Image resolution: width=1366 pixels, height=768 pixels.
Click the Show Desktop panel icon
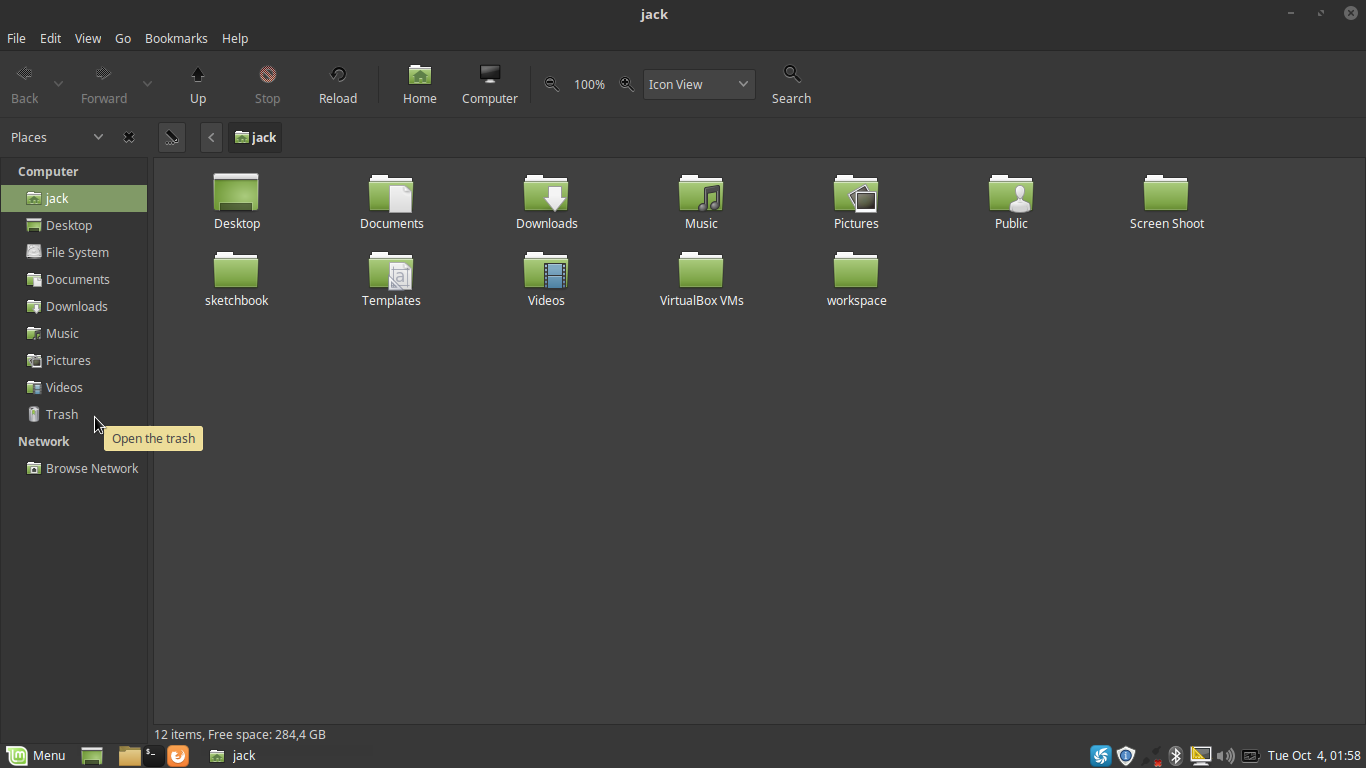tap(92, 756)
